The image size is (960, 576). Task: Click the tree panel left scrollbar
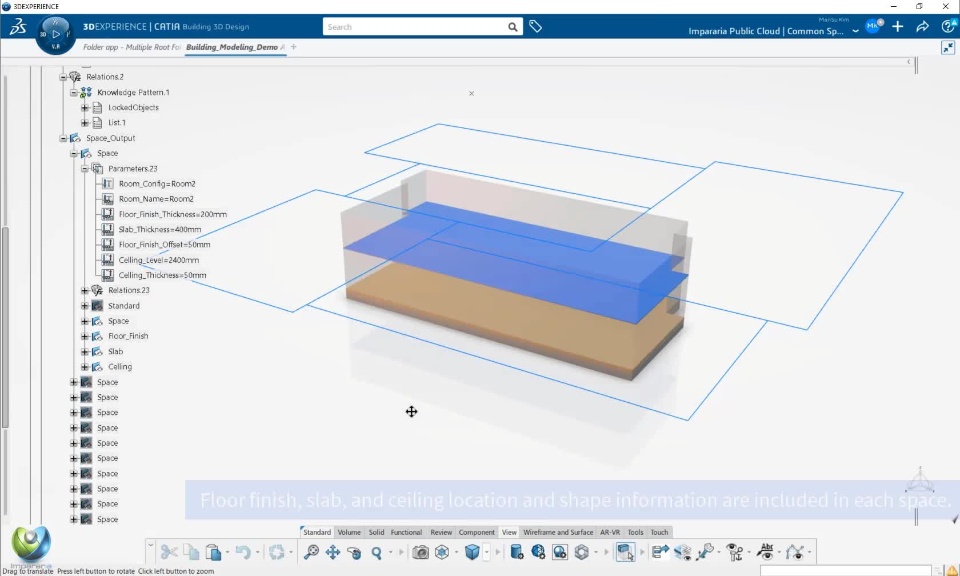point(6,327)
